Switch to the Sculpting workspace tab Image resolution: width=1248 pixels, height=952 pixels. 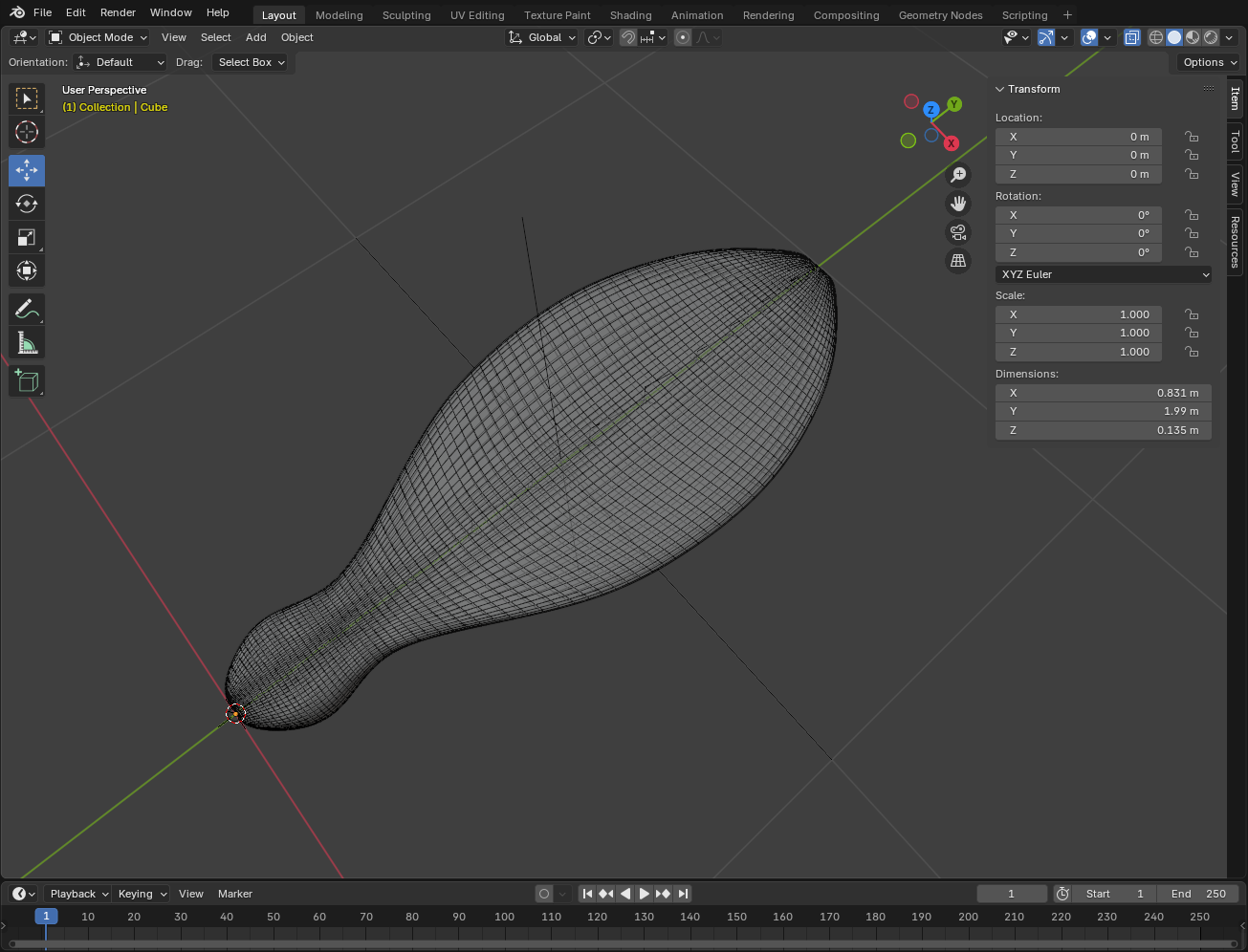pyautogui.click(x=406, y=15)
